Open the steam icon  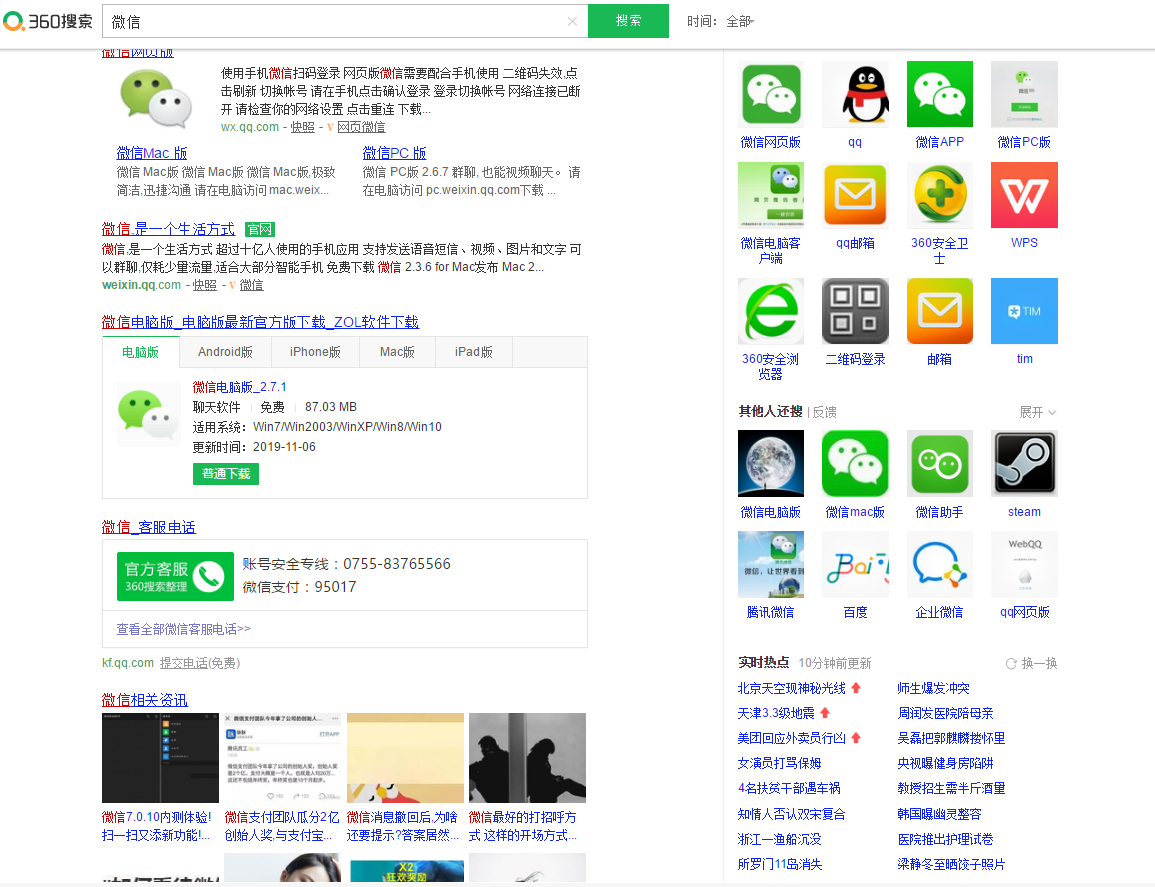1024,463
